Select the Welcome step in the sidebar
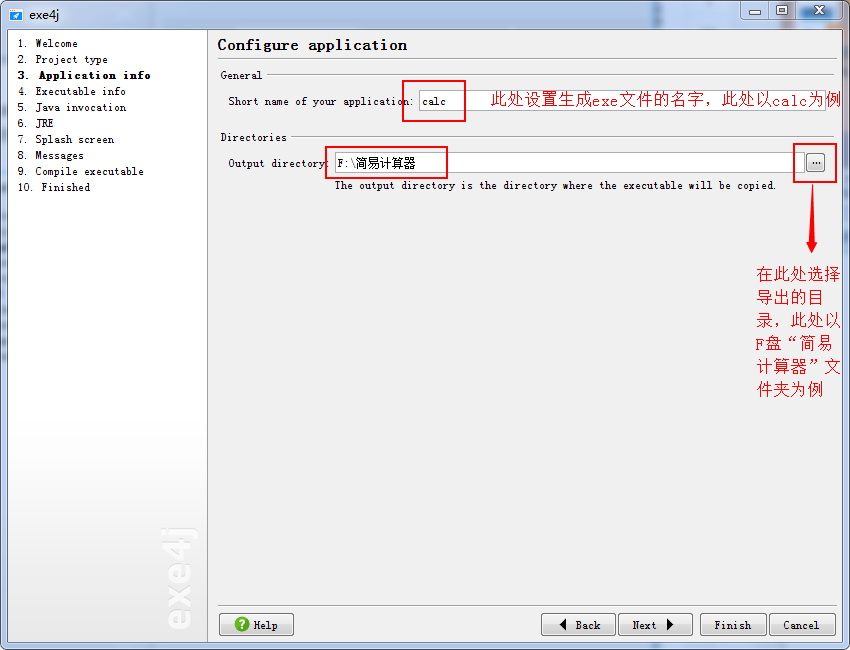 50,43
